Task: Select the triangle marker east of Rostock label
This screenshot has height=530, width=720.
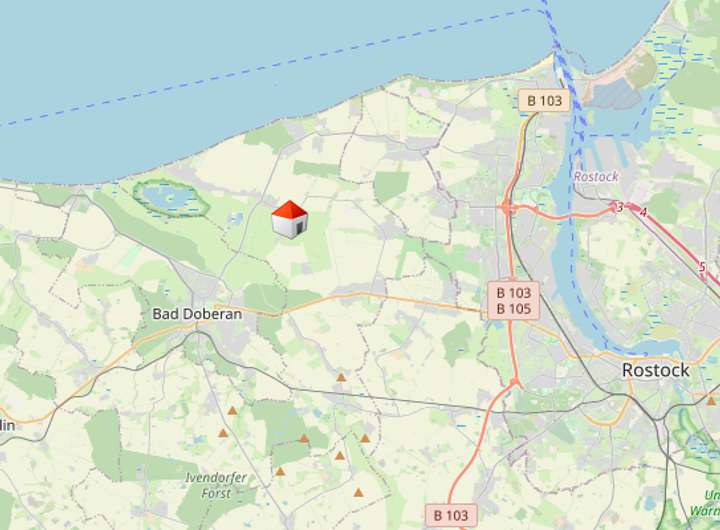Action: (x=712, y=401)
